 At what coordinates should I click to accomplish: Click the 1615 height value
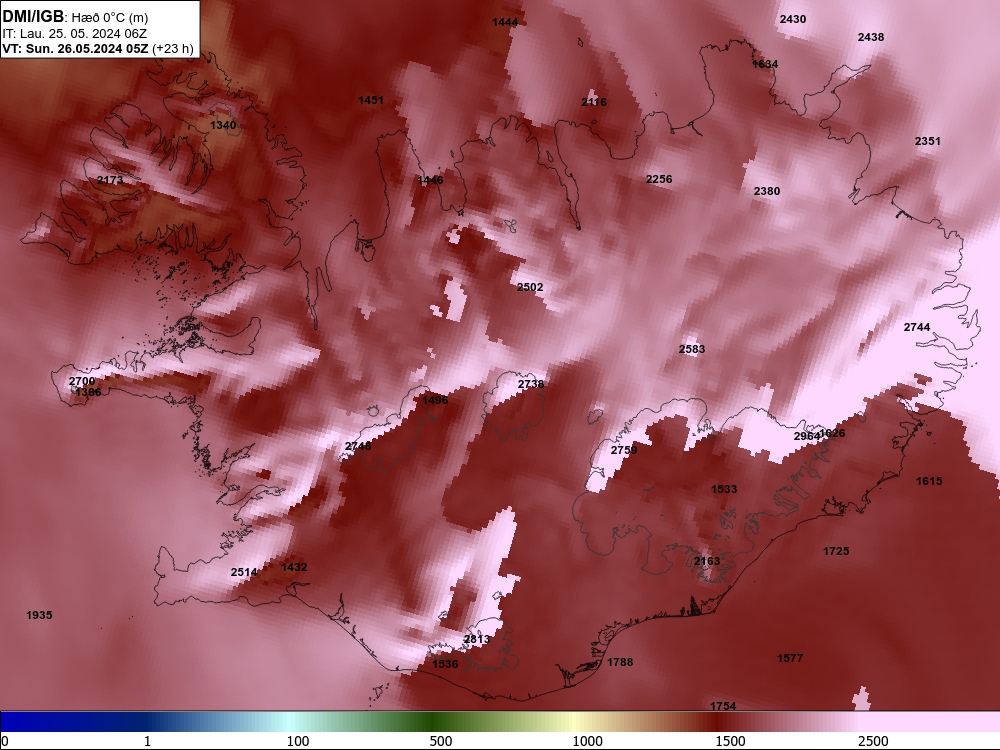(929, 481)
